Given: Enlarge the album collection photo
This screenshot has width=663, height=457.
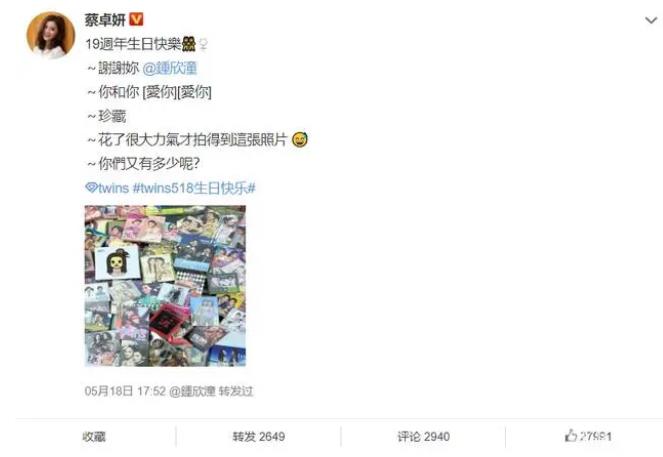Looking at the screenshot, I should [165, 286].
